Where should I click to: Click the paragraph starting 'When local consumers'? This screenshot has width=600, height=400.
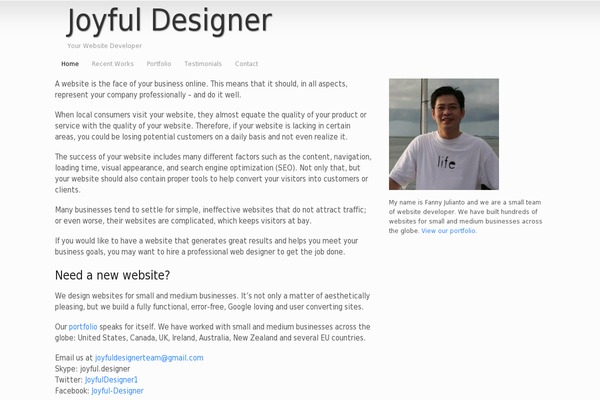pyautogui.click(x=210, y=126)
